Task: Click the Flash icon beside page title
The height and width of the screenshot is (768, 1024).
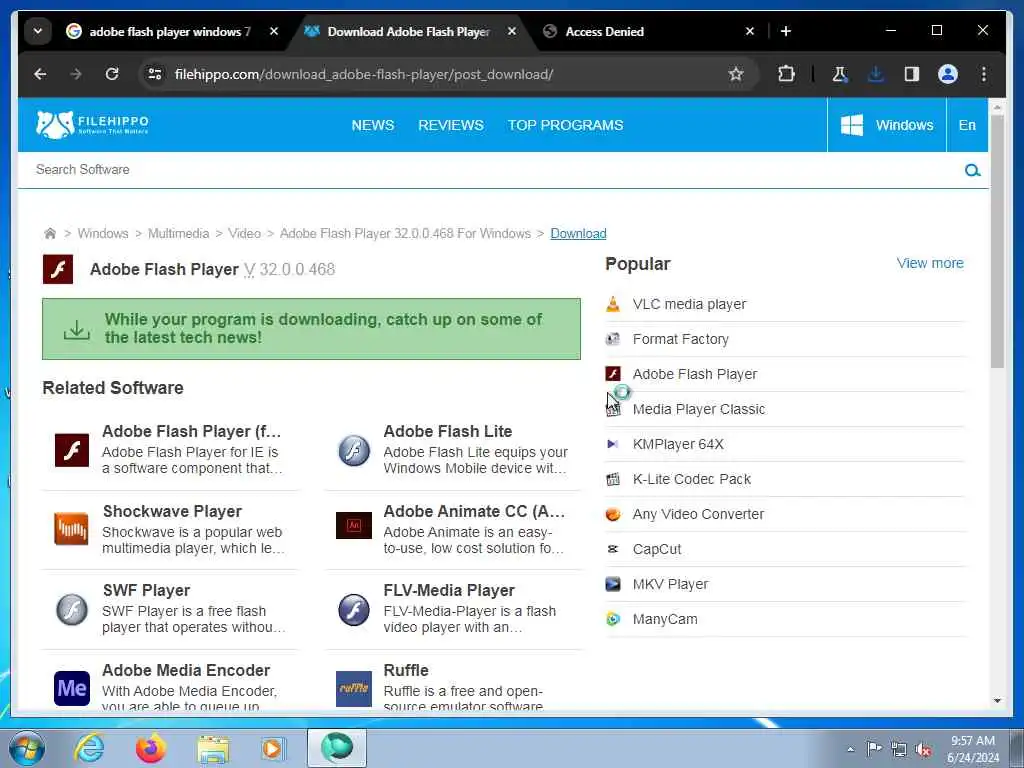Action: click(x=57, y=269)
